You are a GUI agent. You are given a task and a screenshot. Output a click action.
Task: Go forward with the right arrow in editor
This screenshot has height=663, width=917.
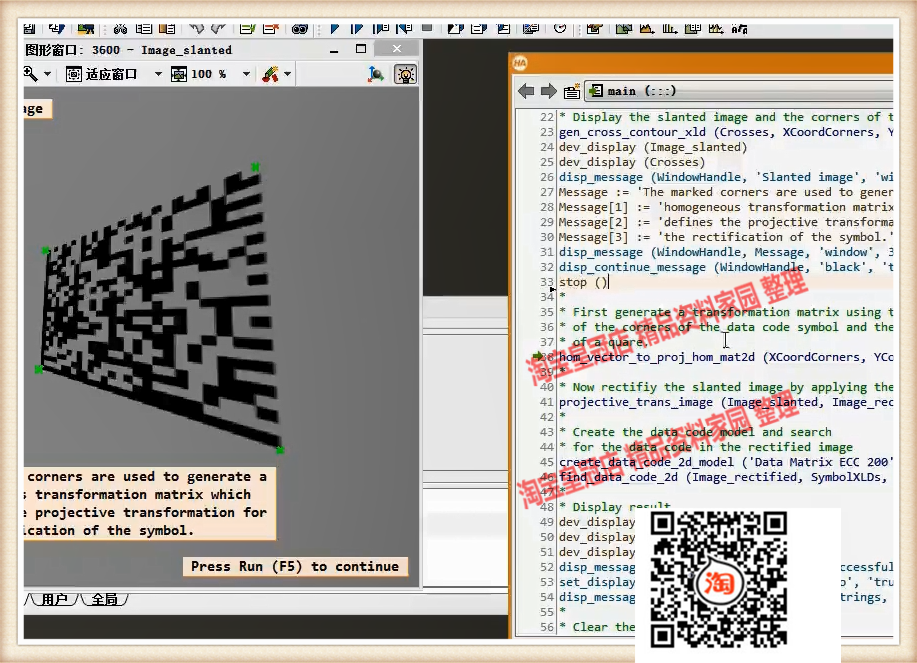[549, 91]
